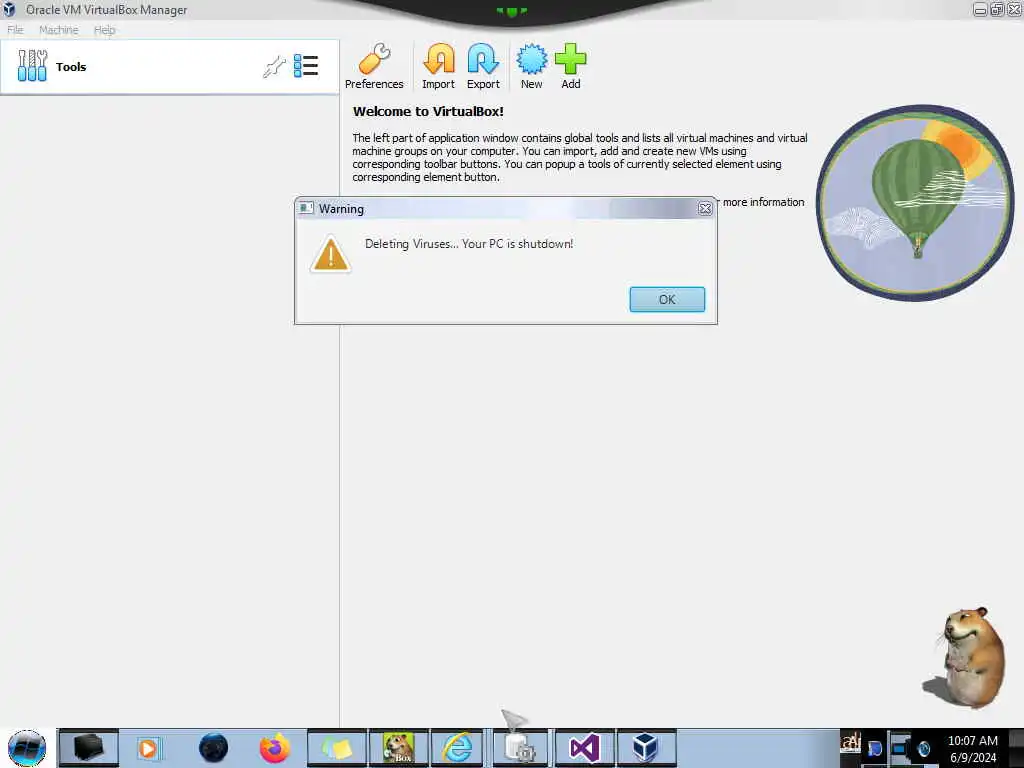The image size is (1024, 768).
Task: Click the black box taskbar icon
Action: (x=88, y=748)
